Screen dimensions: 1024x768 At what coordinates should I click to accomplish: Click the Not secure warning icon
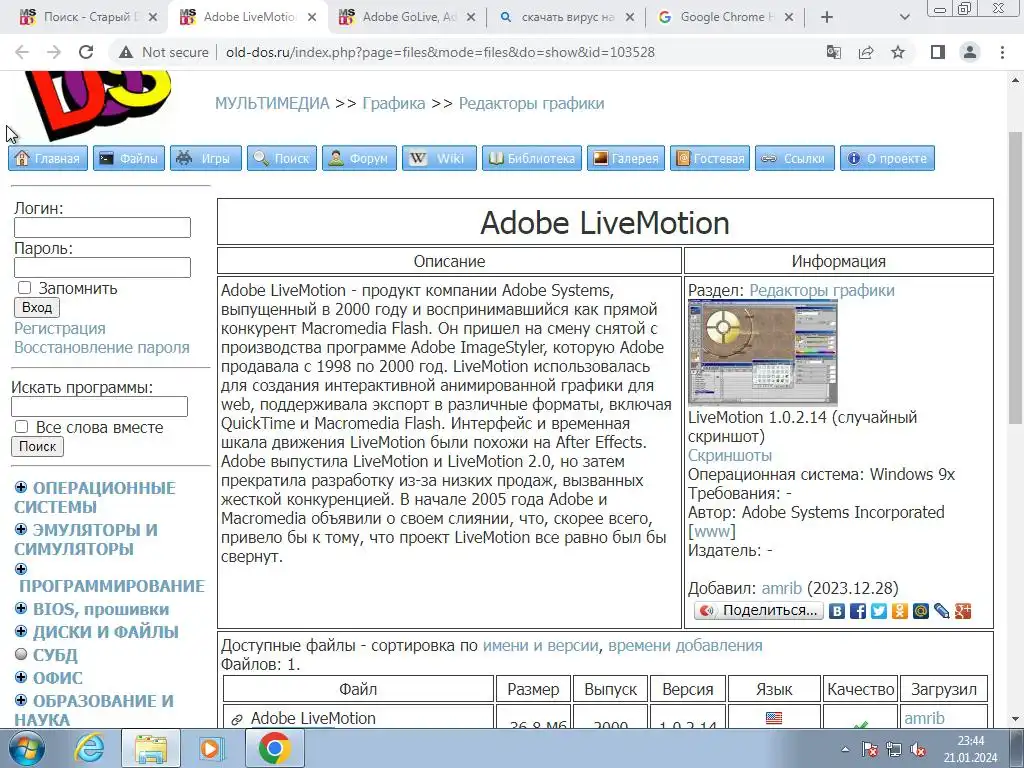(126, 52)
